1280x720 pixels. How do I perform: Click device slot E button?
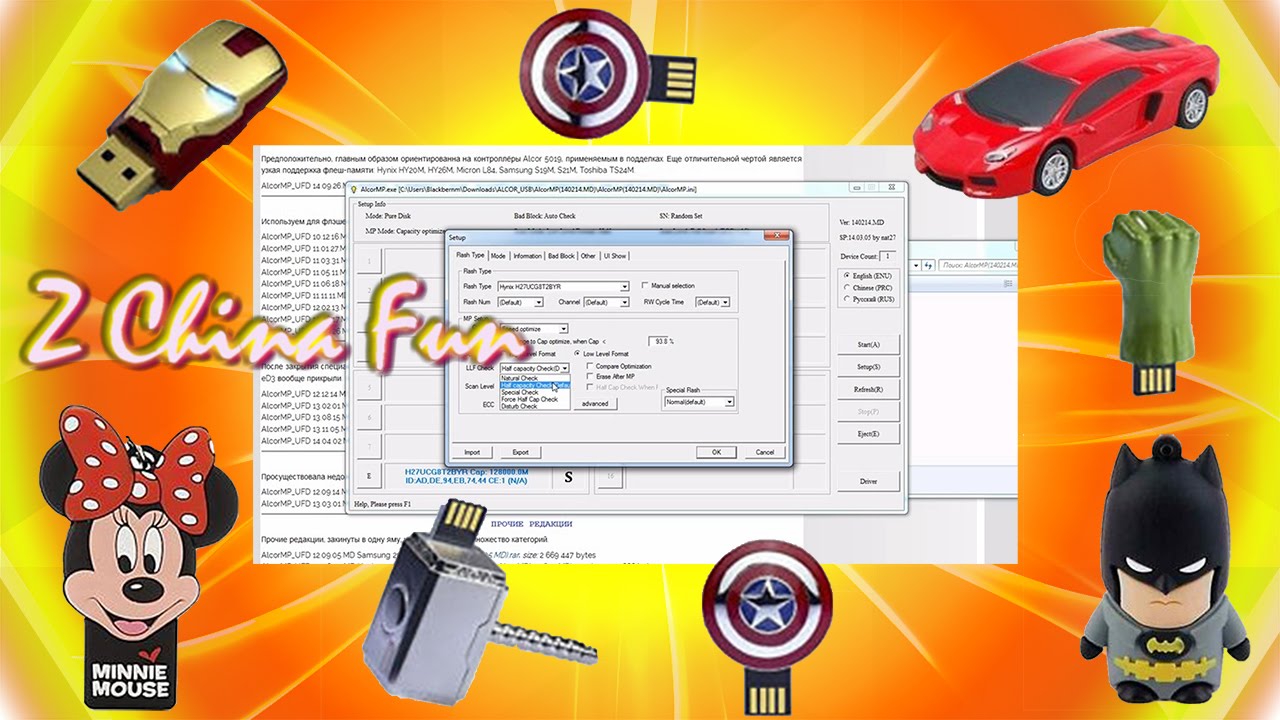(369, 477)
